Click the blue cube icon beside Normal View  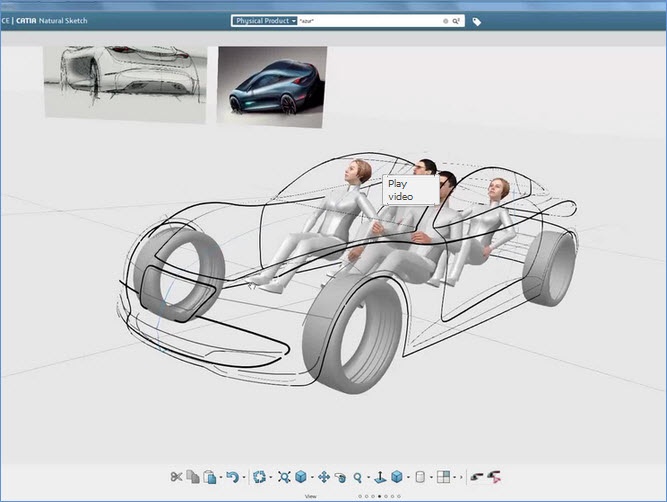[x=396, y=477]
